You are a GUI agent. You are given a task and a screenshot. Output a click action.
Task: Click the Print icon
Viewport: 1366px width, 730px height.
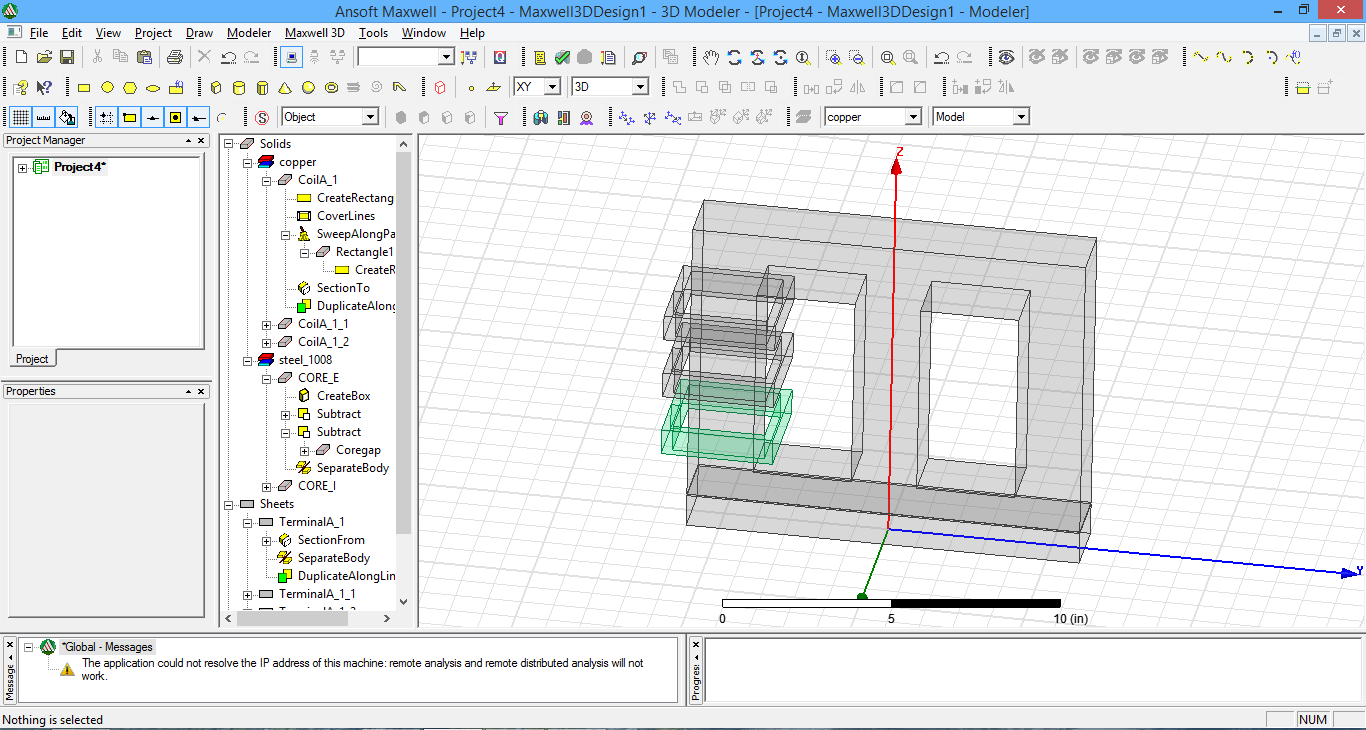pos(175,57)
